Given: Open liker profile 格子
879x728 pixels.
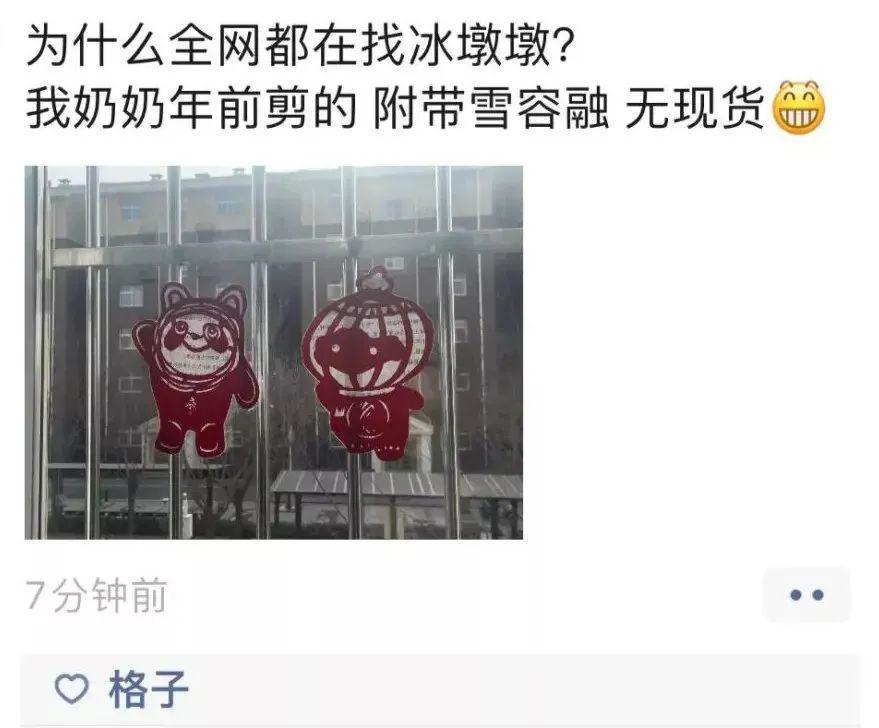Looking at the screenshot, I should point(148,689).
